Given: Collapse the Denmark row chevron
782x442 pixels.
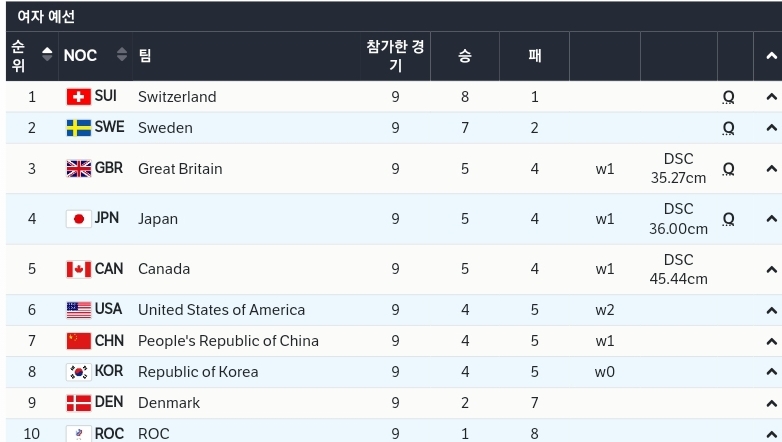Looking at the screenshot, I should tap(771, 403).
